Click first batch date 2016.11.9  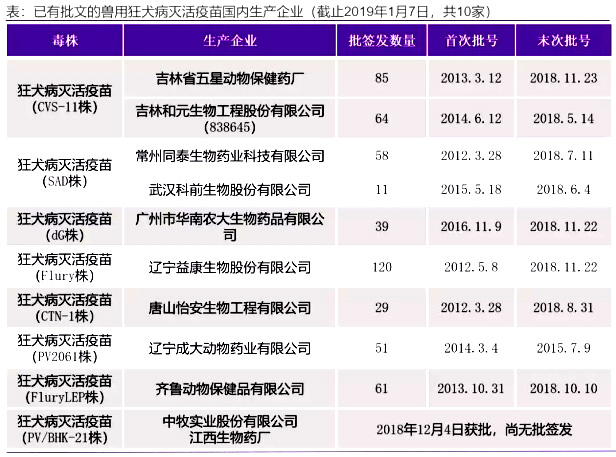(471, 226)
